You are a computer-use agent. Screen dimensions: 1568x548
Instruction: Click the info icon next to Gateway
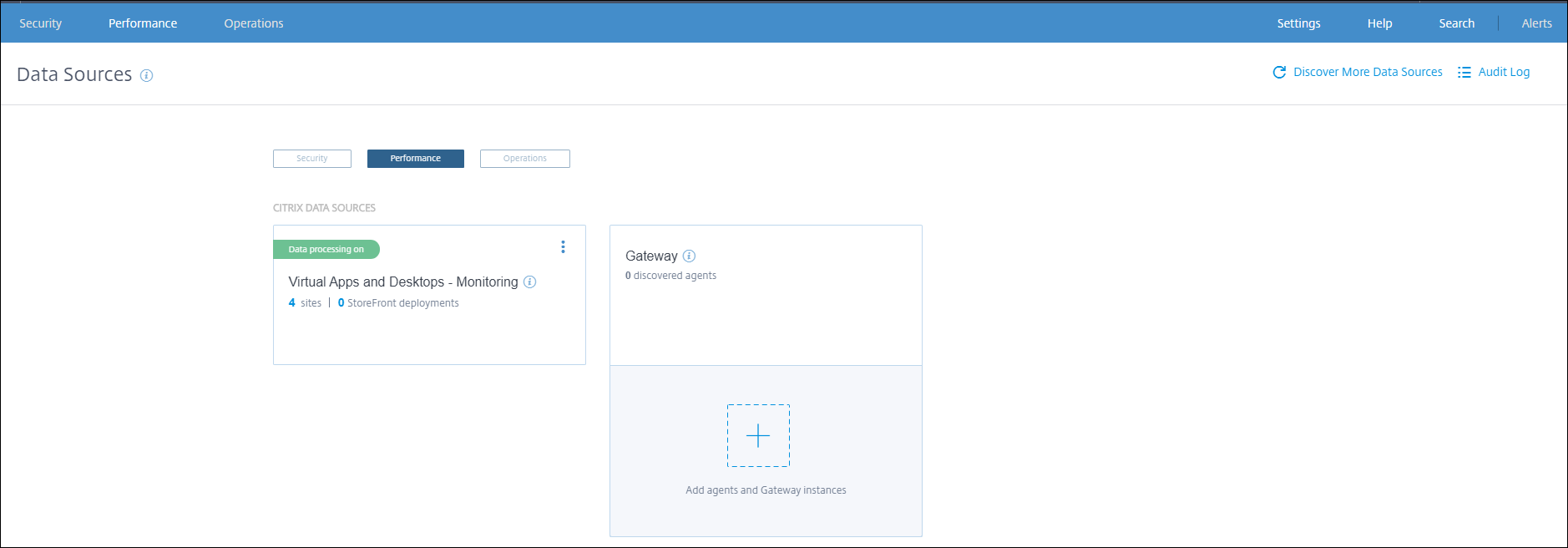pyautogui.click(x=689, y=256)
